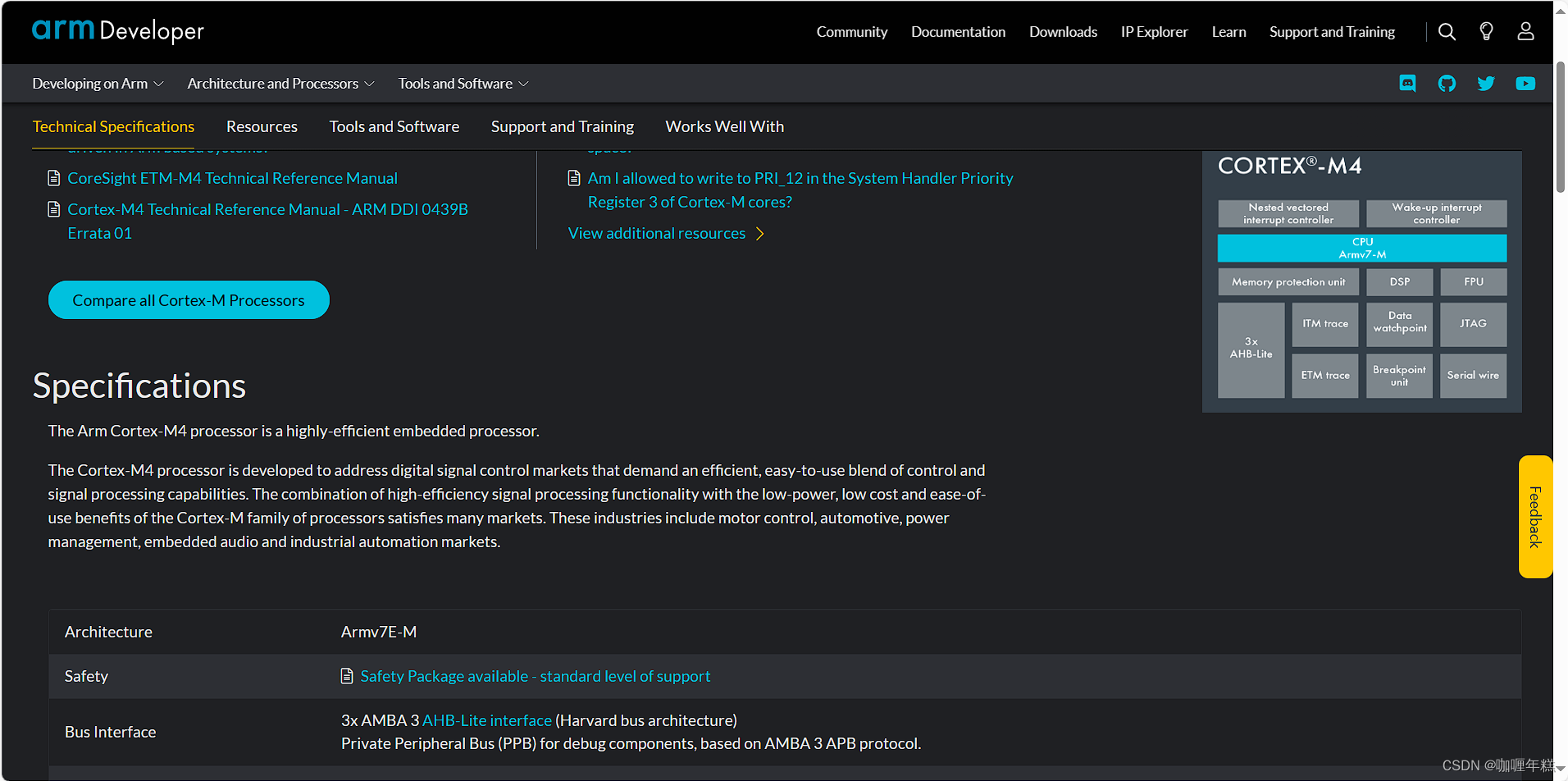Click arrow chevron after View additional resources
Screen dimensions: 1568x781
pyautogui.click(x=760, y=234)
